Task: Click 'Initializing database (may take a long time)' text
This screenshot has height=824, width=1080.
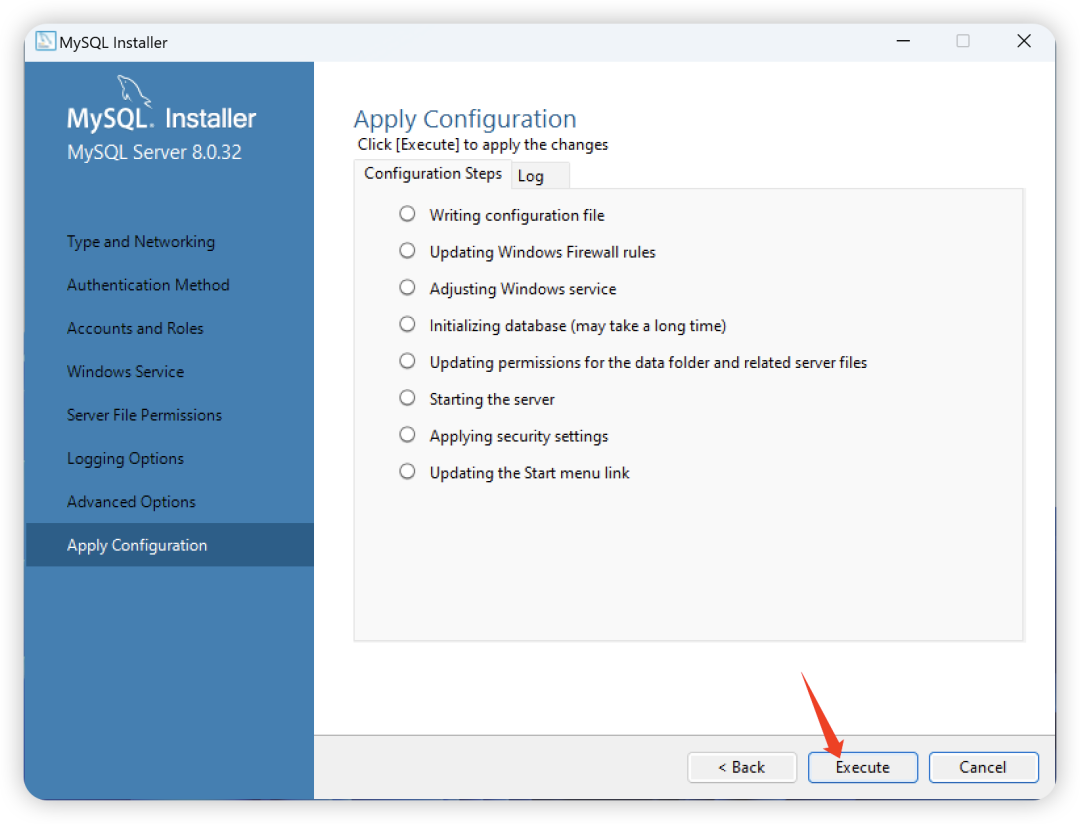Action: click(x=578, y=326)
